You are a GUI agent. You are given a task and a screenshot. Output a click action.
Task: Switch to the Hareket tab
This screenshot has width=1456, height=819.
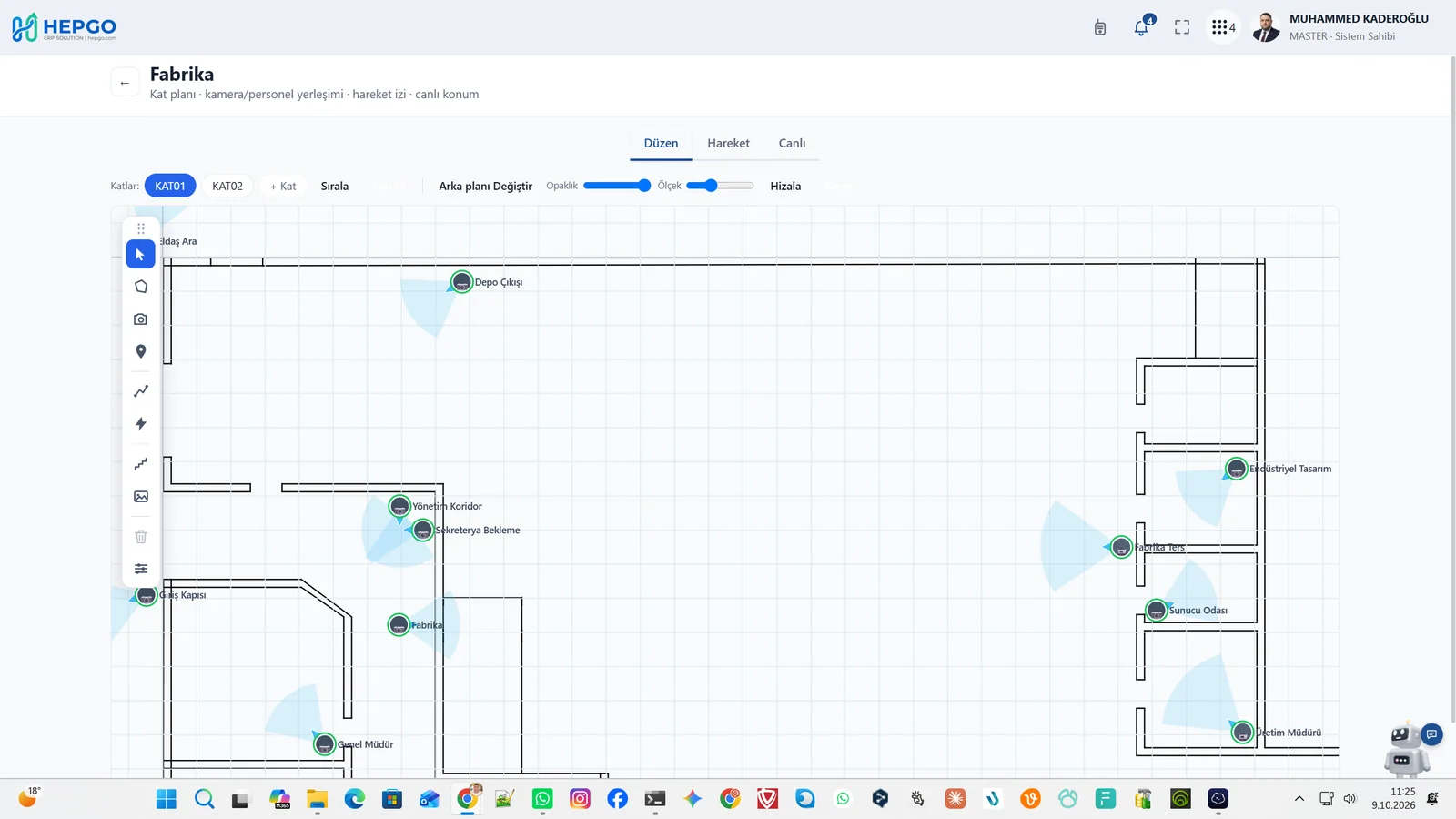[x=728, y=144]
